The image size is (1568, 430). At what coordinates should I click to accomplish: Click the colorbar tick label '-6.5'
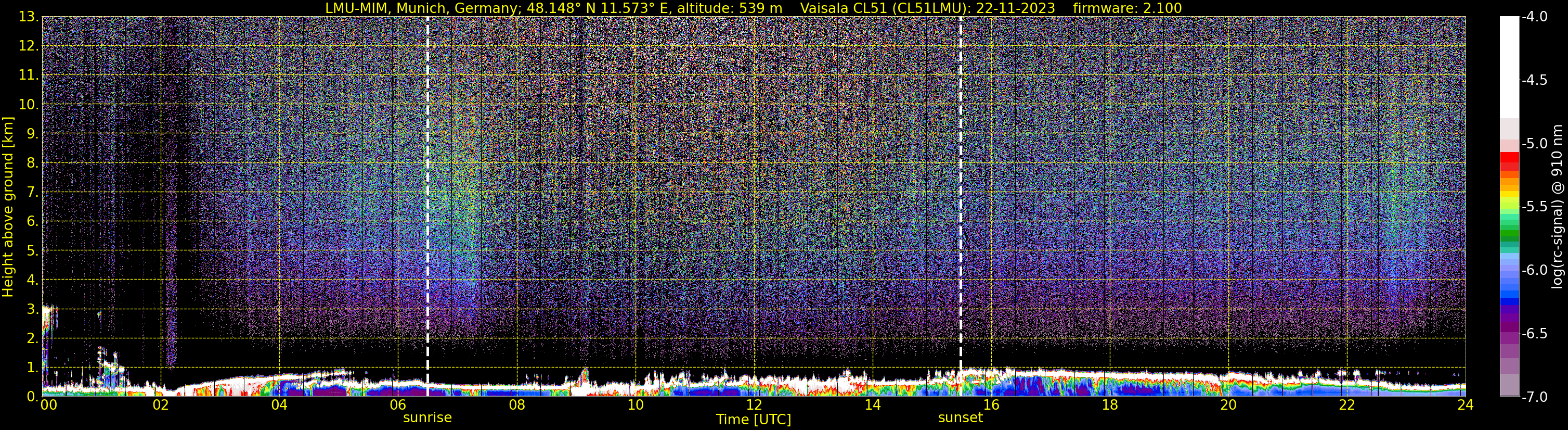tap(1535, 334)
